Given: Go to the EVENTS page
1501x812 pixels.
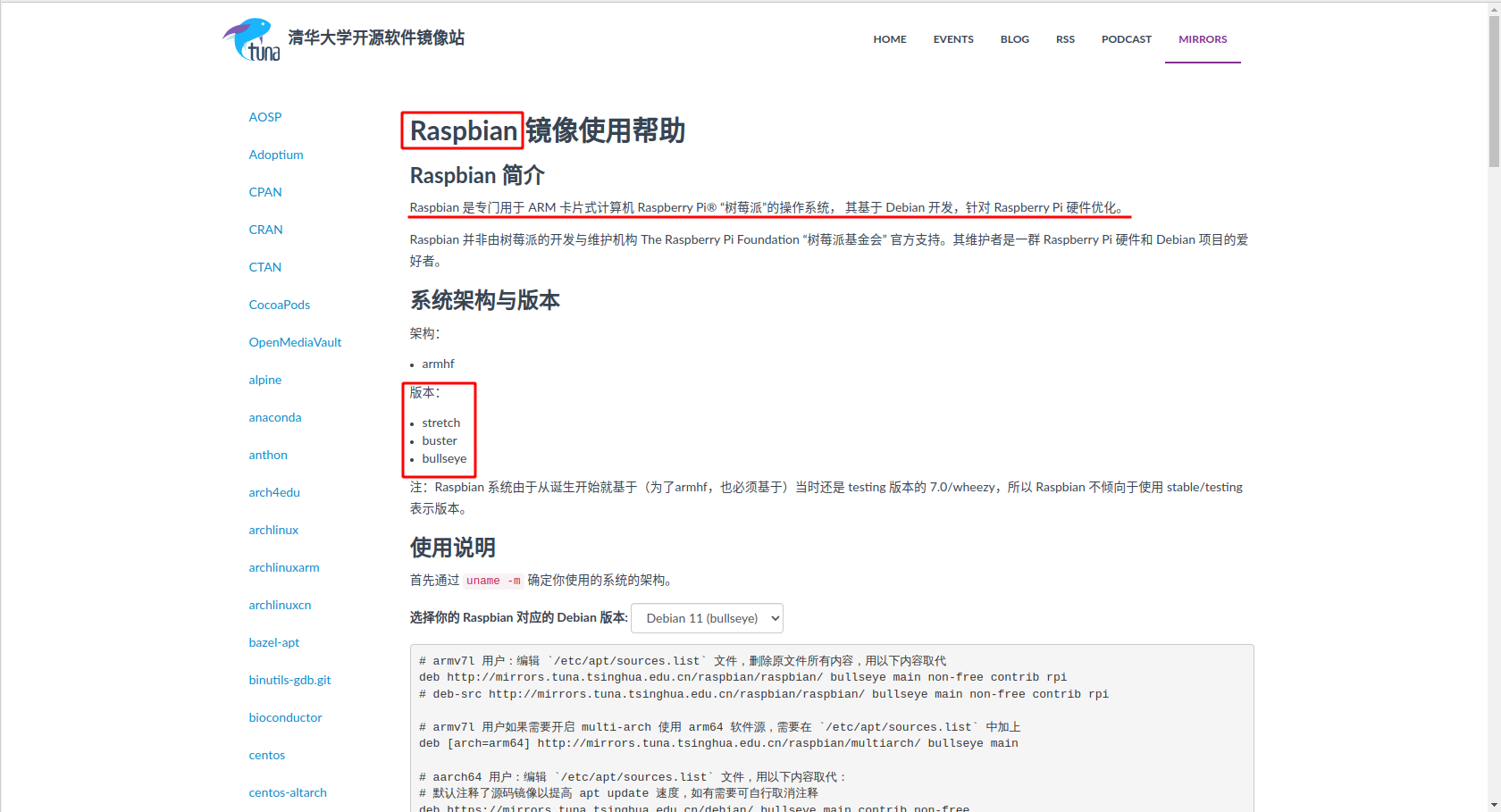Looking at the screenshot, I should coord(953,39).
